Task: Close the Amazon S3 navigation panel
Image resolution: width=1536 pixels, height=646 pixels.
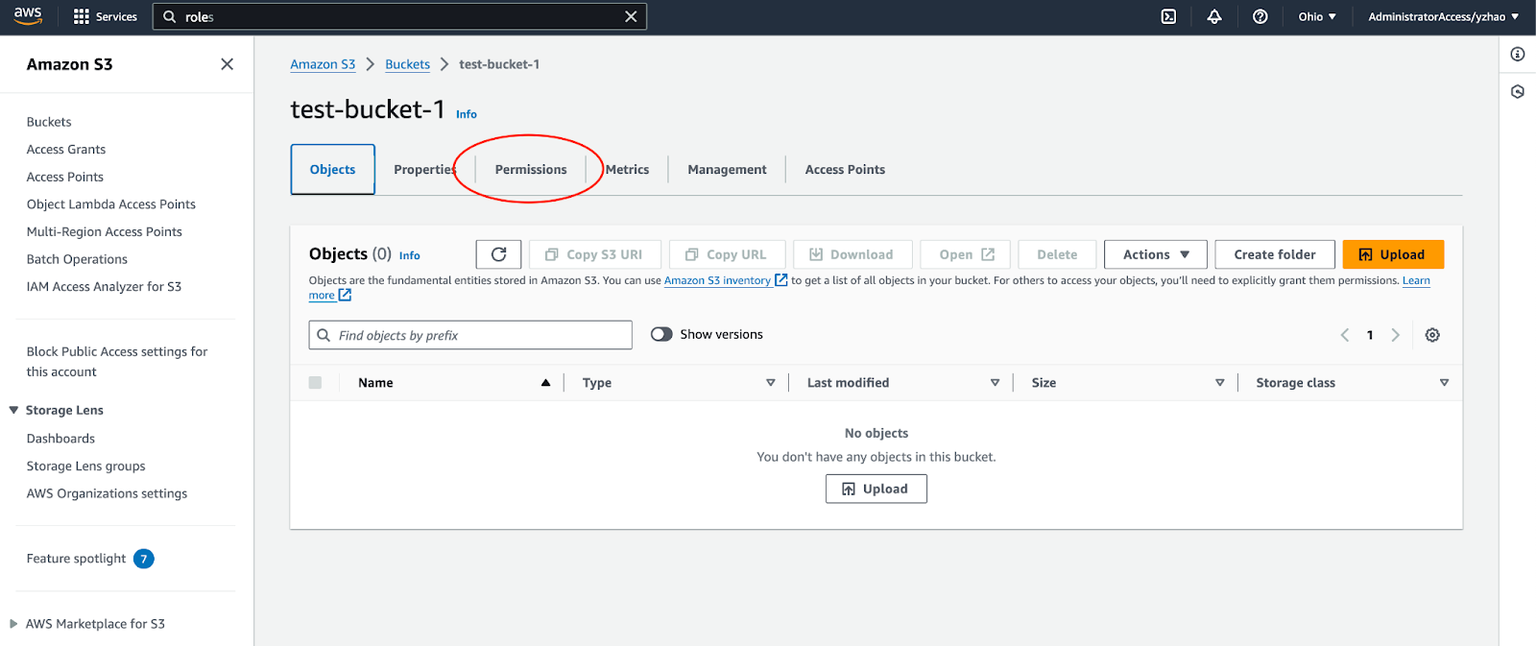Action: 227,64
